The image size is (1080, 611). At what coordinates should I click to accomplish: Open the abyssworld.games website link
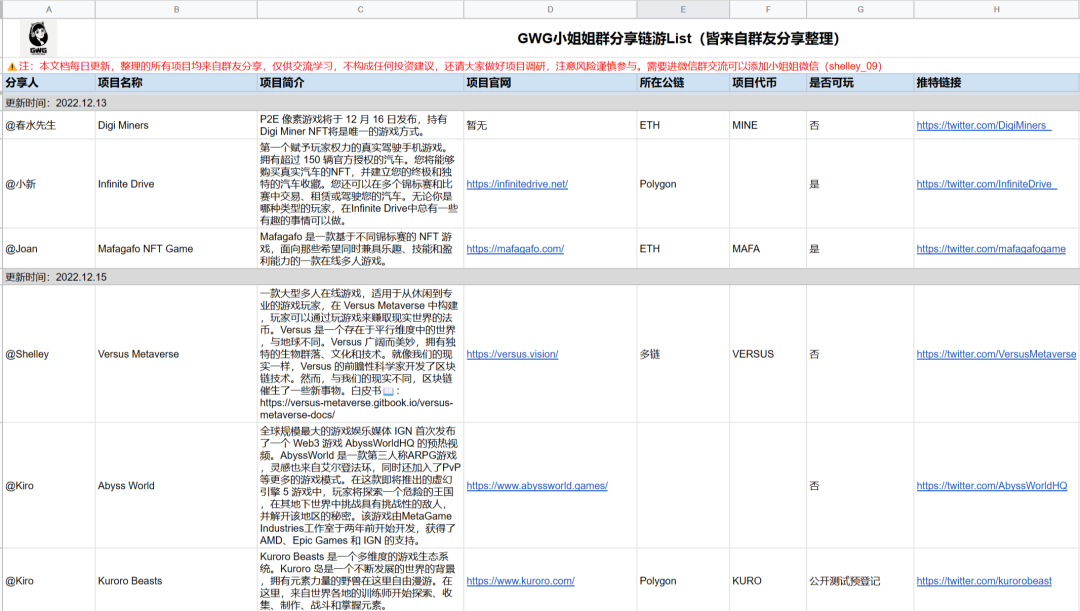(537, 486)
